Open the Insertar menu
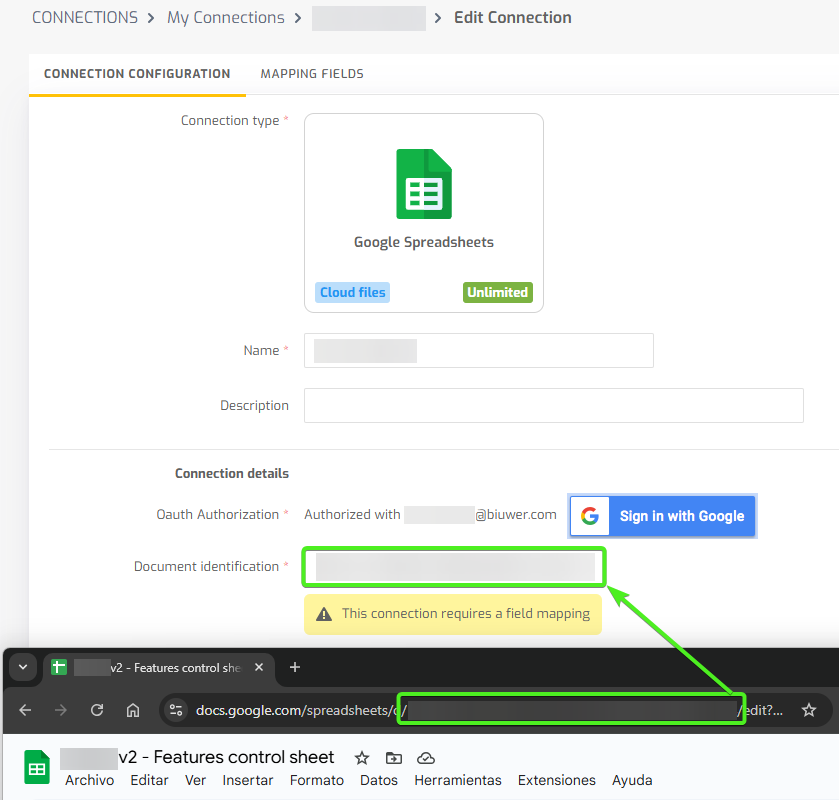Image resolution: width=839 pixels, height=800 pixels. 248,781
